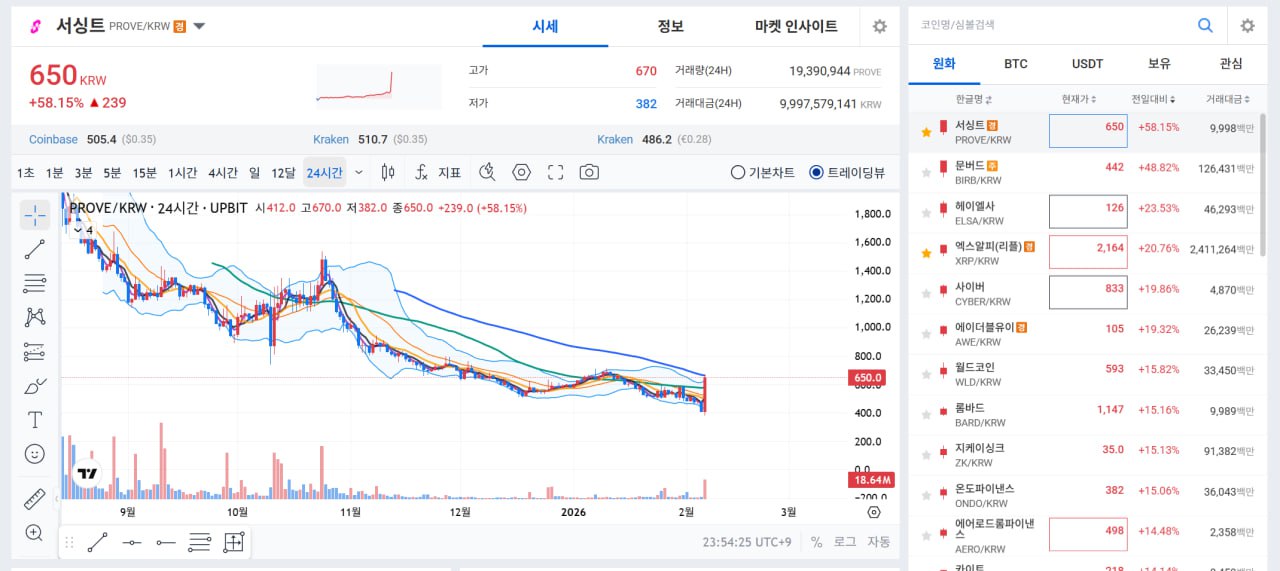This screenshot has width=1280, height=571.
Task: Click the coin list vertical scrollbar
Action: [x=1262, y=185]
